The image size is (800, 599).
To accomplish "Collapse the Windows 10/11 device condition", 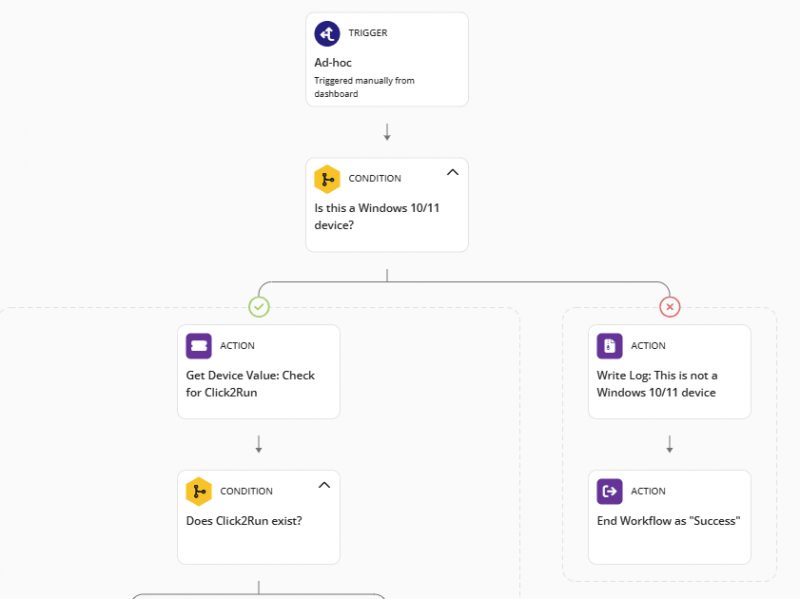I will point(453,172).
